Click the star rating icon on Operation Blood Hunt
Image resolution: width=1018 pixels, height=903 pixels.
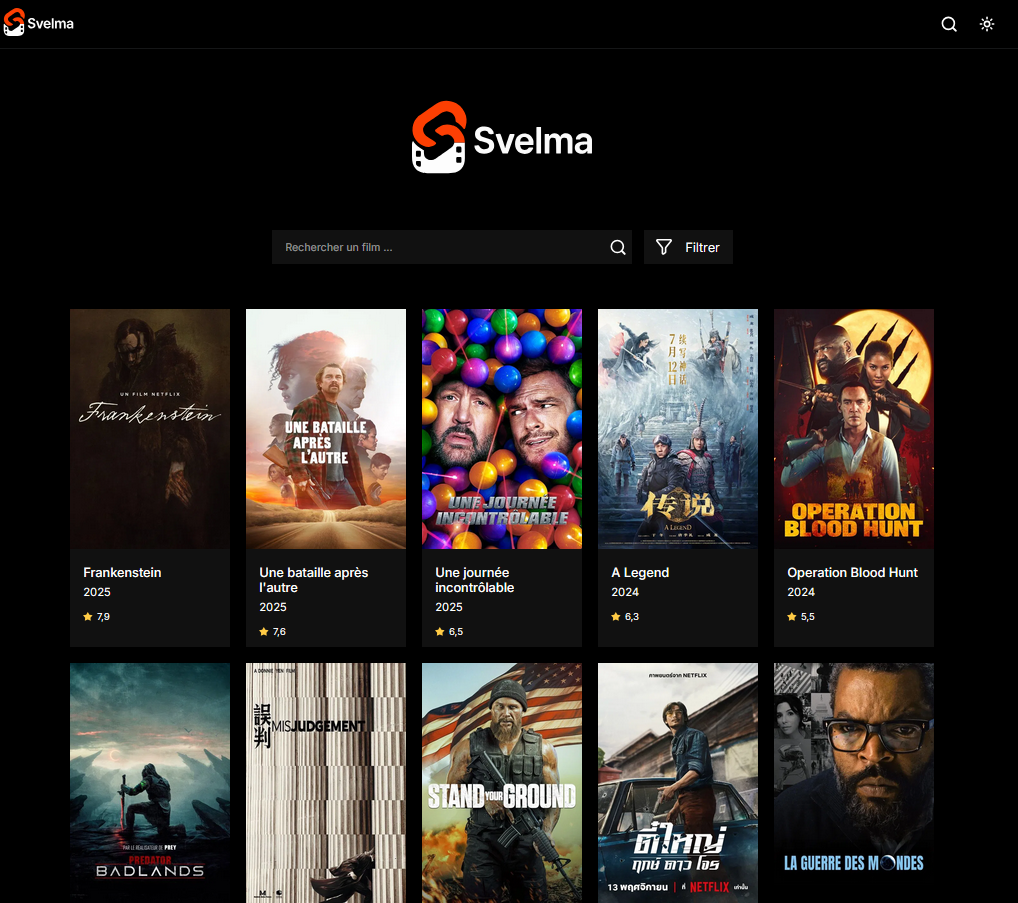(x=792, y=617)
